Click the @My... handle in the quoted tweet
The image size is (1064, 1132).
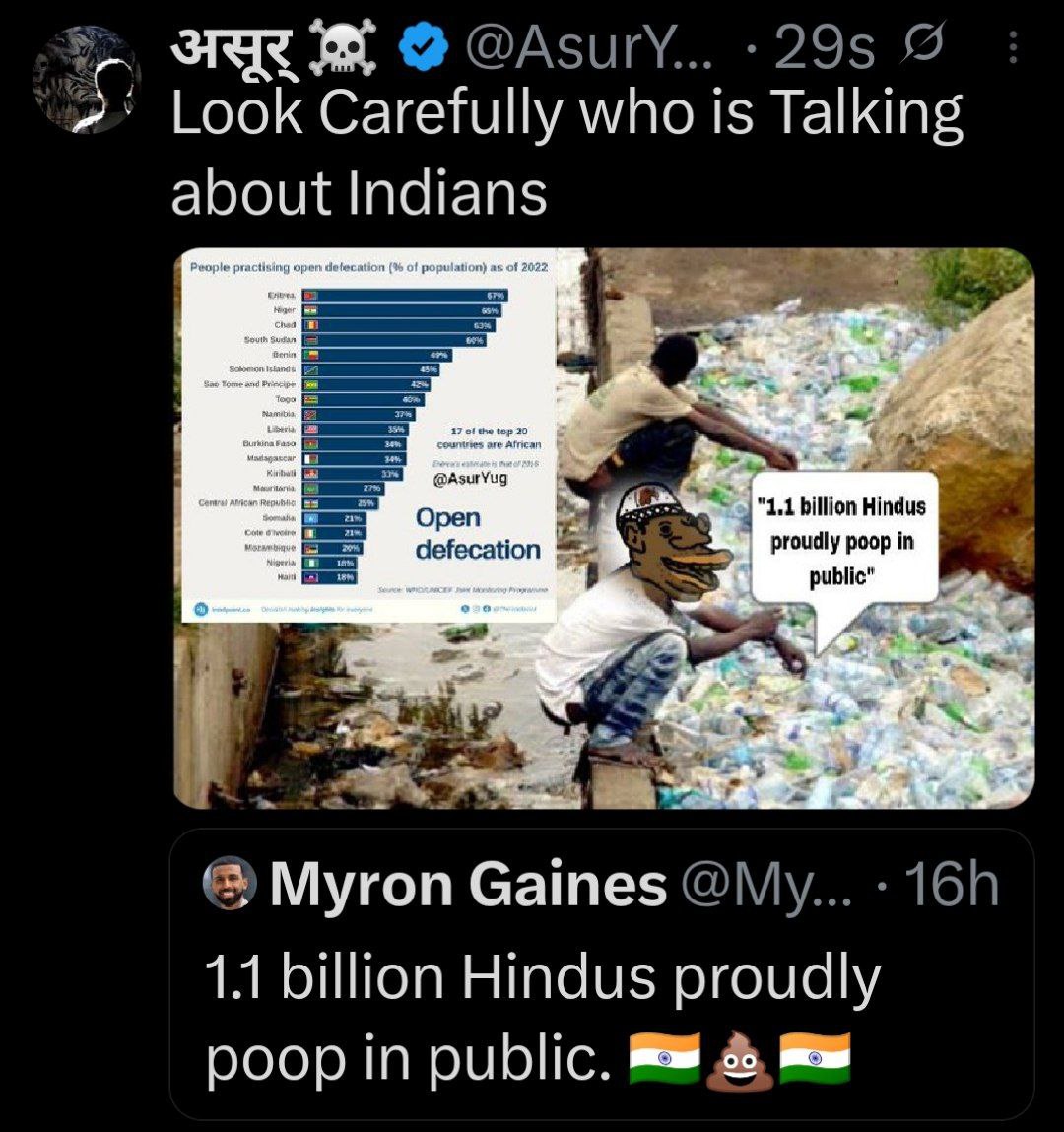tap(765, 886)
